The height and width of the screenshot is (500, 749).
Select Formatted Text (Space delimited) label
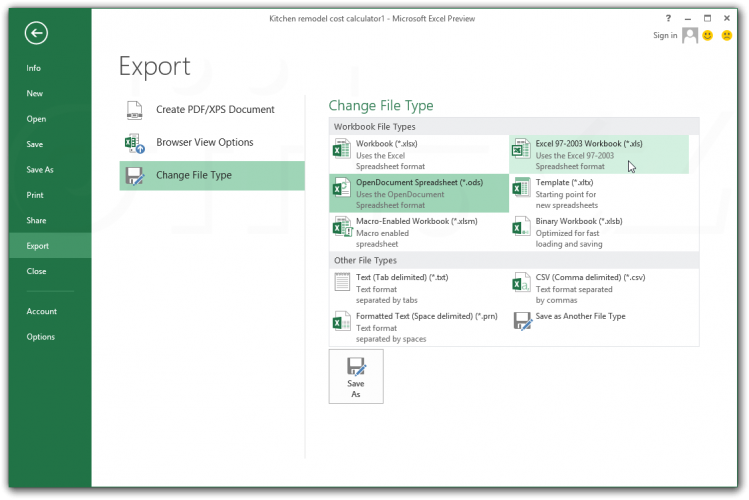pos(427,316)
